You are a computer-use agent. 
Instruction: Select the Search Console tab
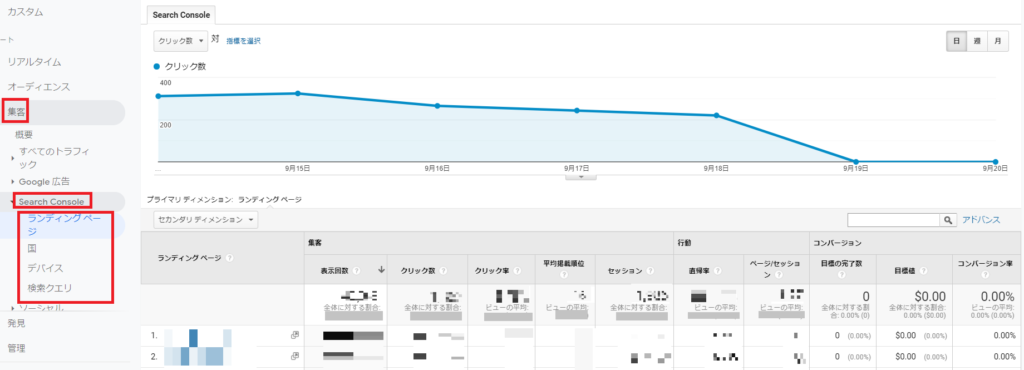pyautogui.click(x=181, y=14)
